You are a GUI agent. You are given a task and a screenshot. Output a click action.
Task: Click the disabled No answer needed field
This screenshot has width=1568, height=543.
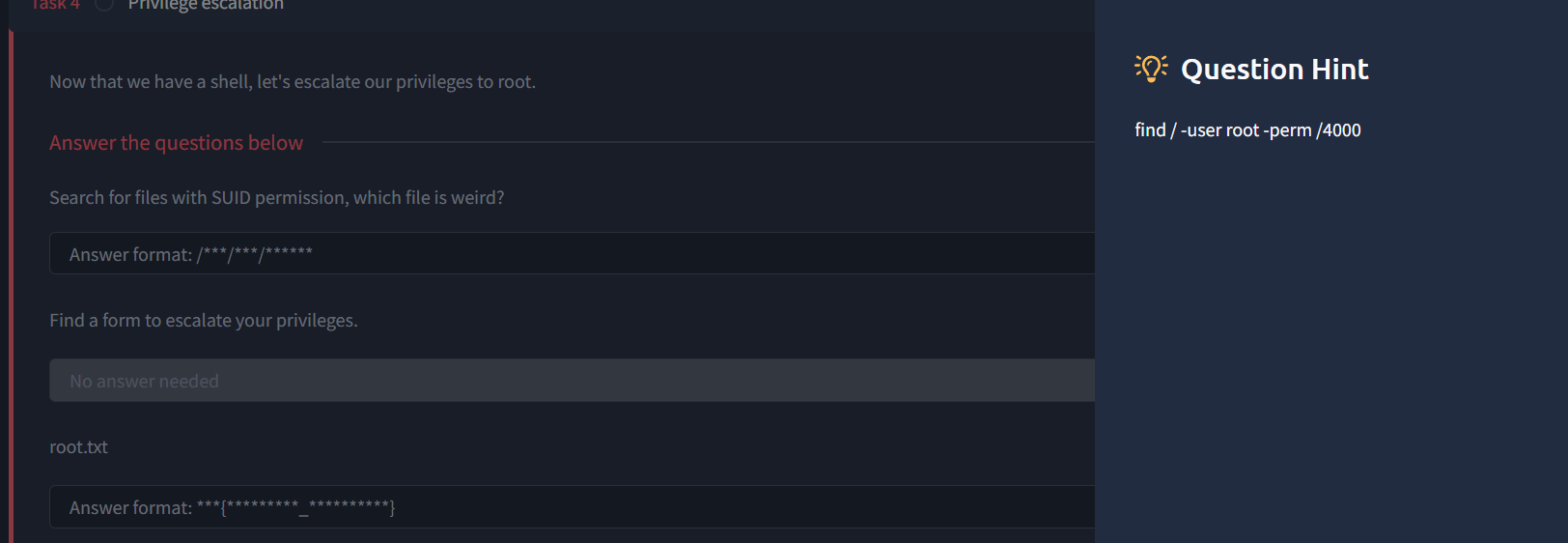(572, 381)
